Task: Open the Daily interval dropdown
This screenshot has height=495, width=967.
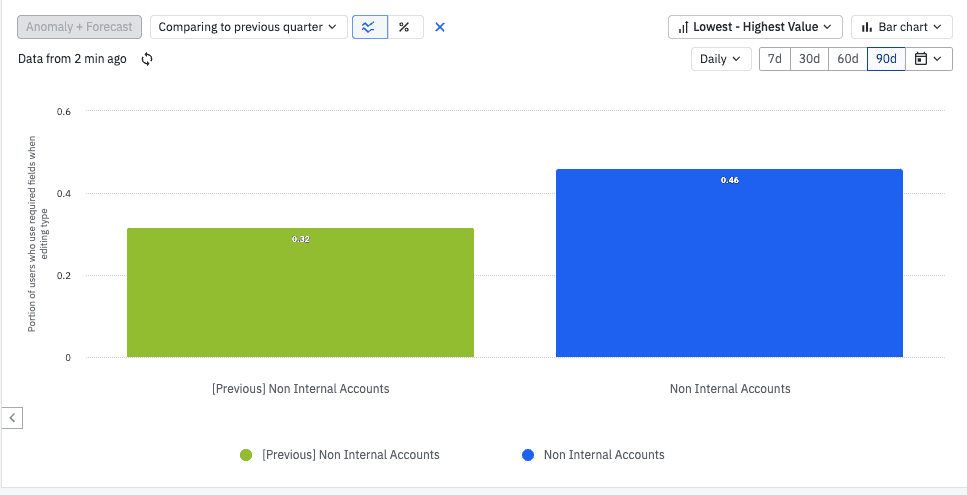Action: pos(721,59)
